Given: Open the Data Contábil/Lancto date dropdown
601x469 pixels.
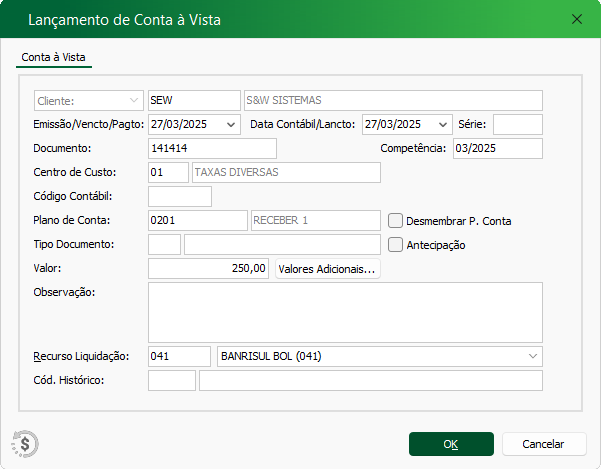Looking at the screenshot, I should click(x=443, y=125).
